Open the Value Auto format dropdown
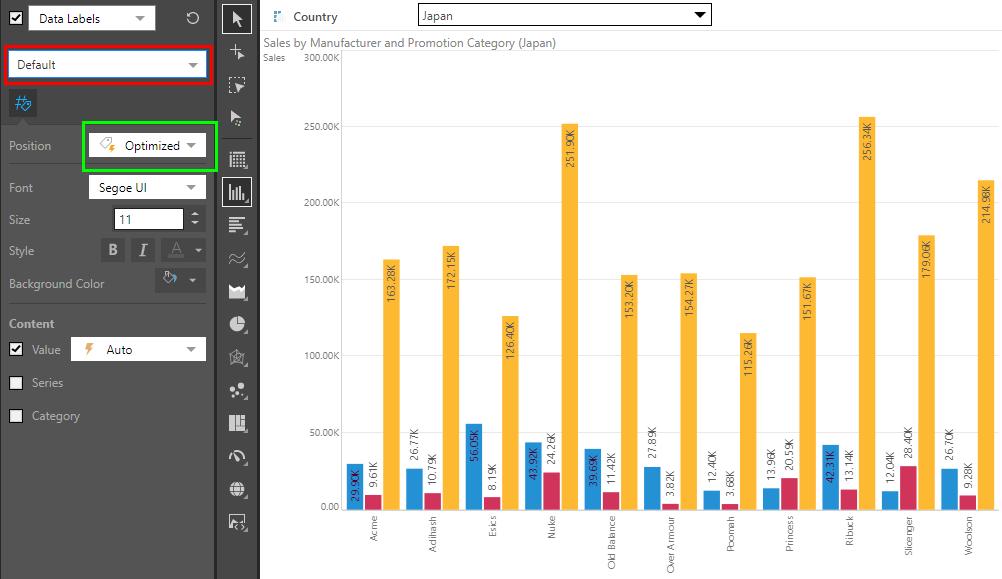This screenshot has height=579, width=1002. pos(139,349)
